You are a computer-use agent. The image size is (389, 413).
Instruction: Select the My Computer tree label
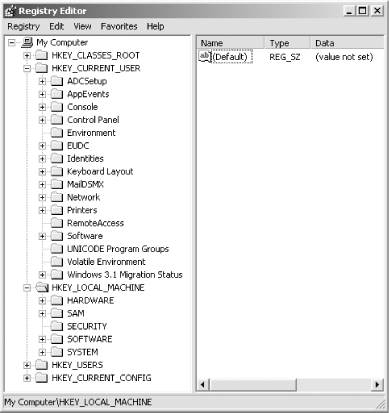point(62,43)
